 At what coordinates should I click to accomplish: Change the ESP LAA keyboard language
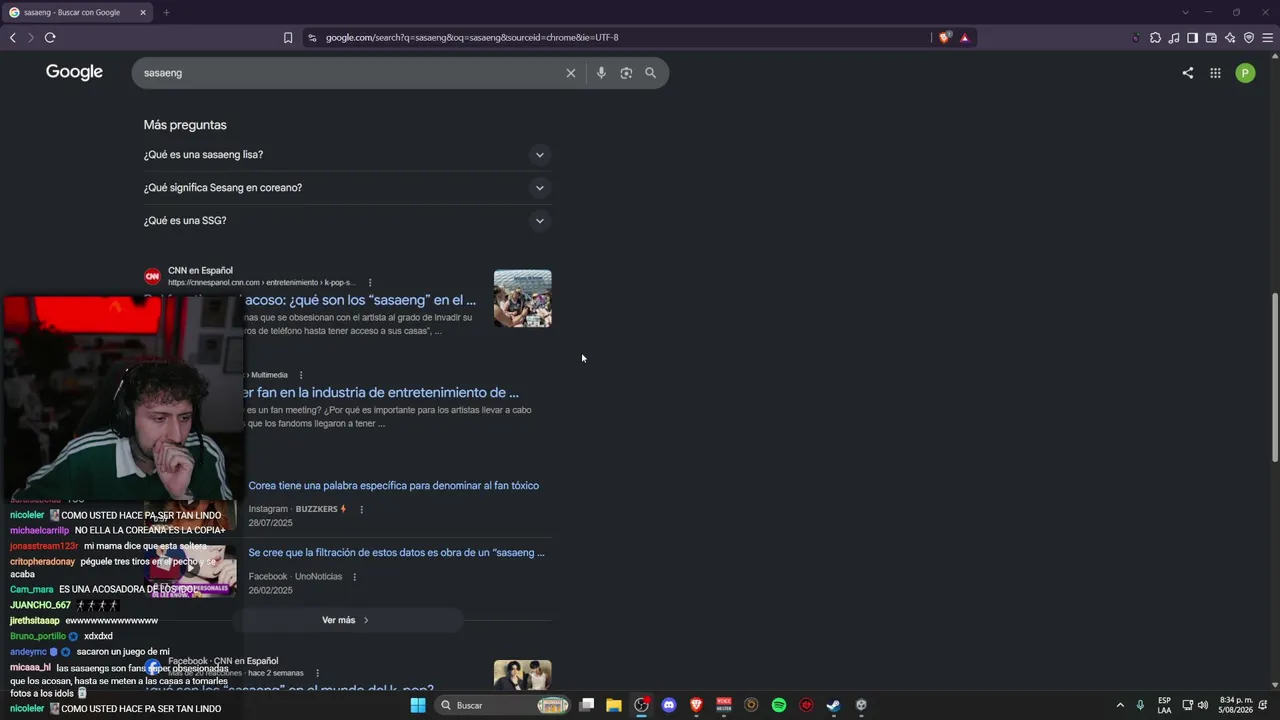tap(1164, 705)
